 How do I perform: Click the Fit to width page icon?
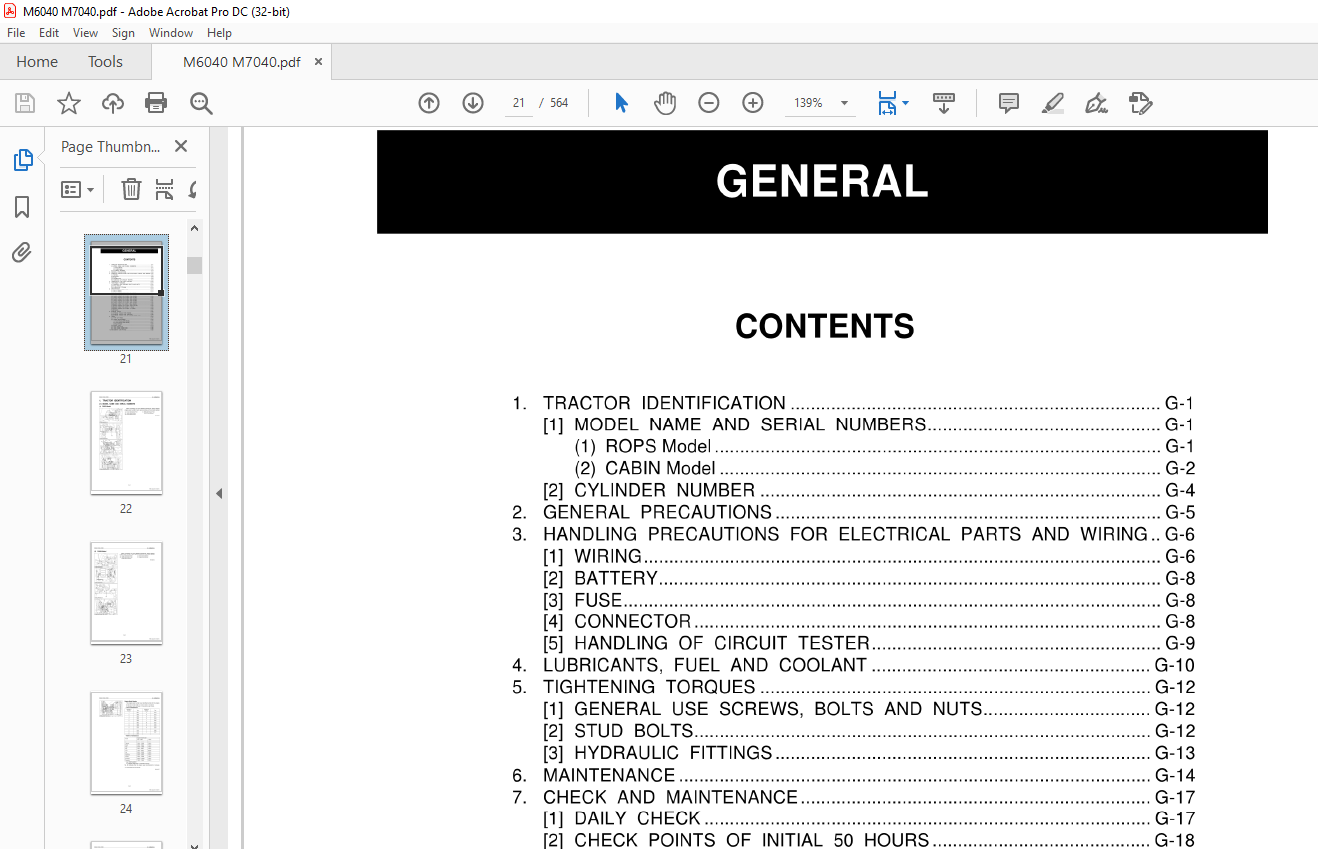point(887,103)
